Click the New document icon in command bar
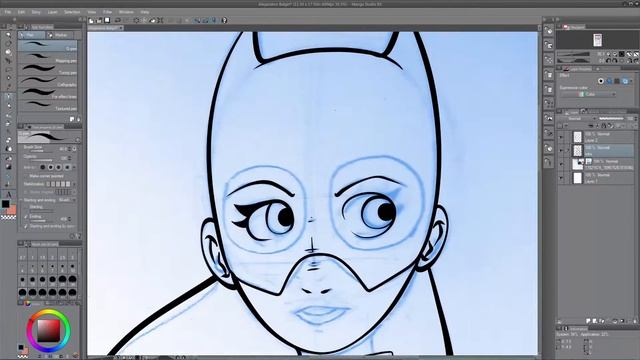This screenshot has height=360, width=640. (x=91, y=20)
